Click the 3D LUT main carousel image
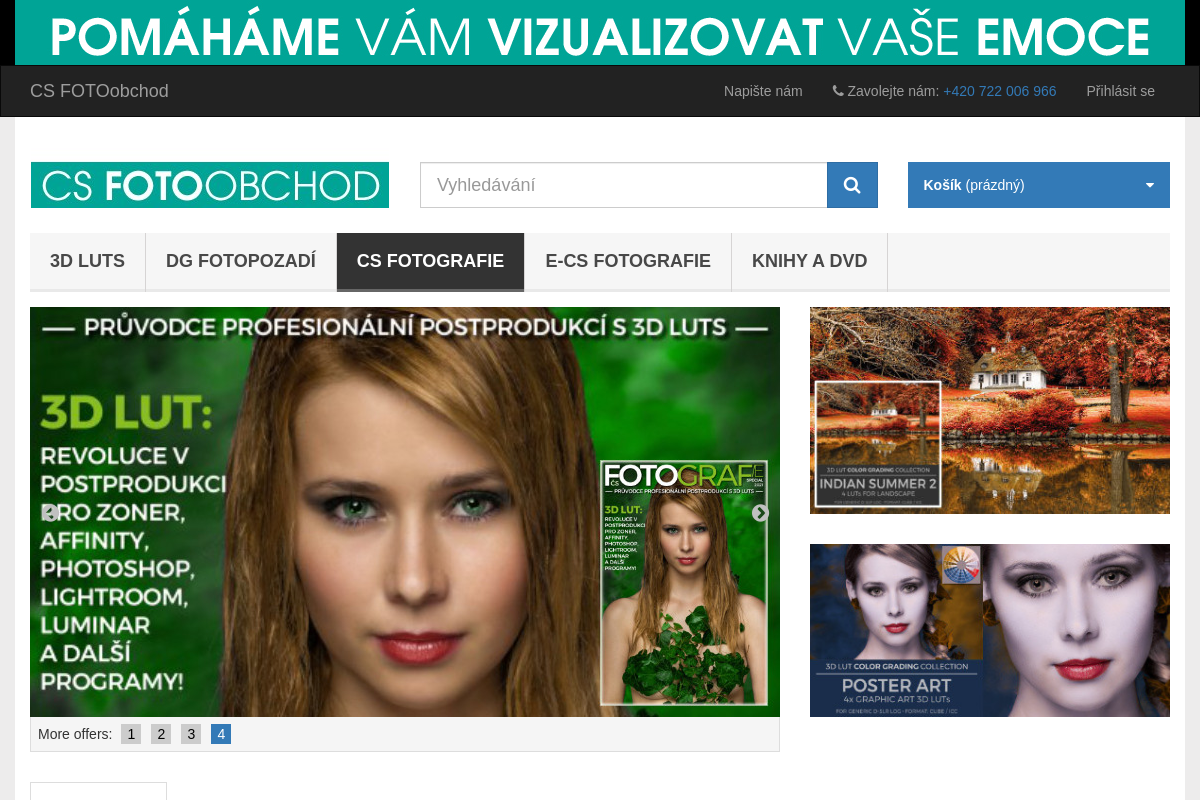 pyautogui.click(x=405, y=512)
